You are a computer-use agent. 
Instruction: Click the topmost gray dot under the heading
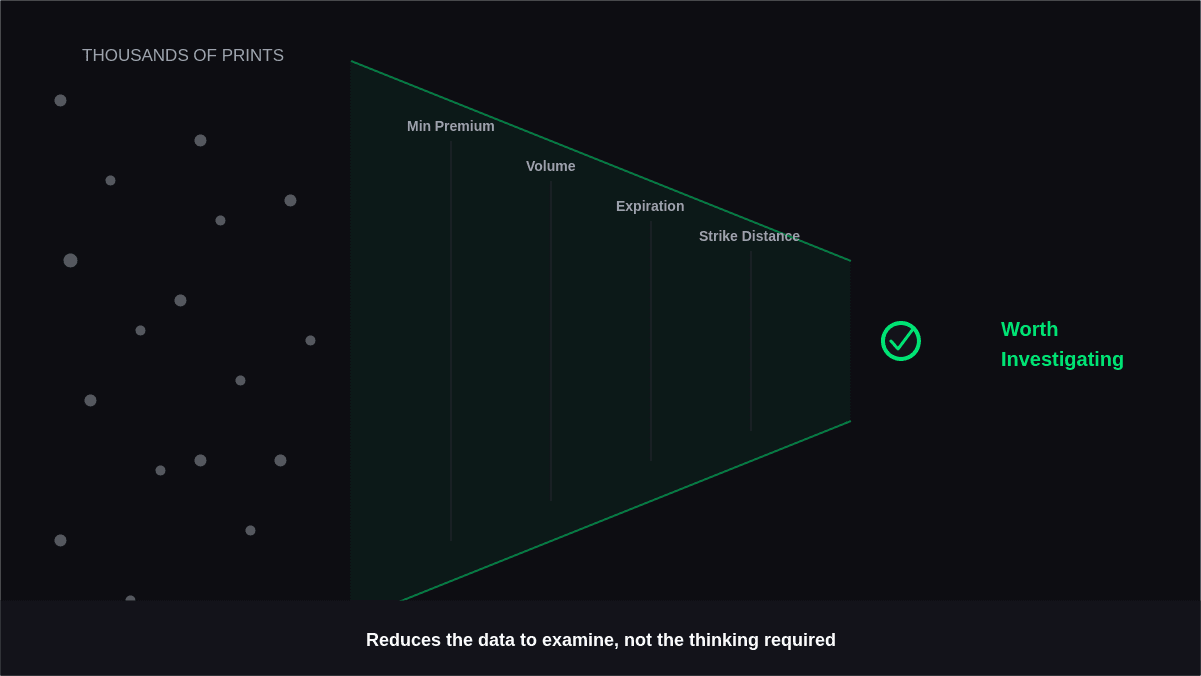(x=60, y=100)
